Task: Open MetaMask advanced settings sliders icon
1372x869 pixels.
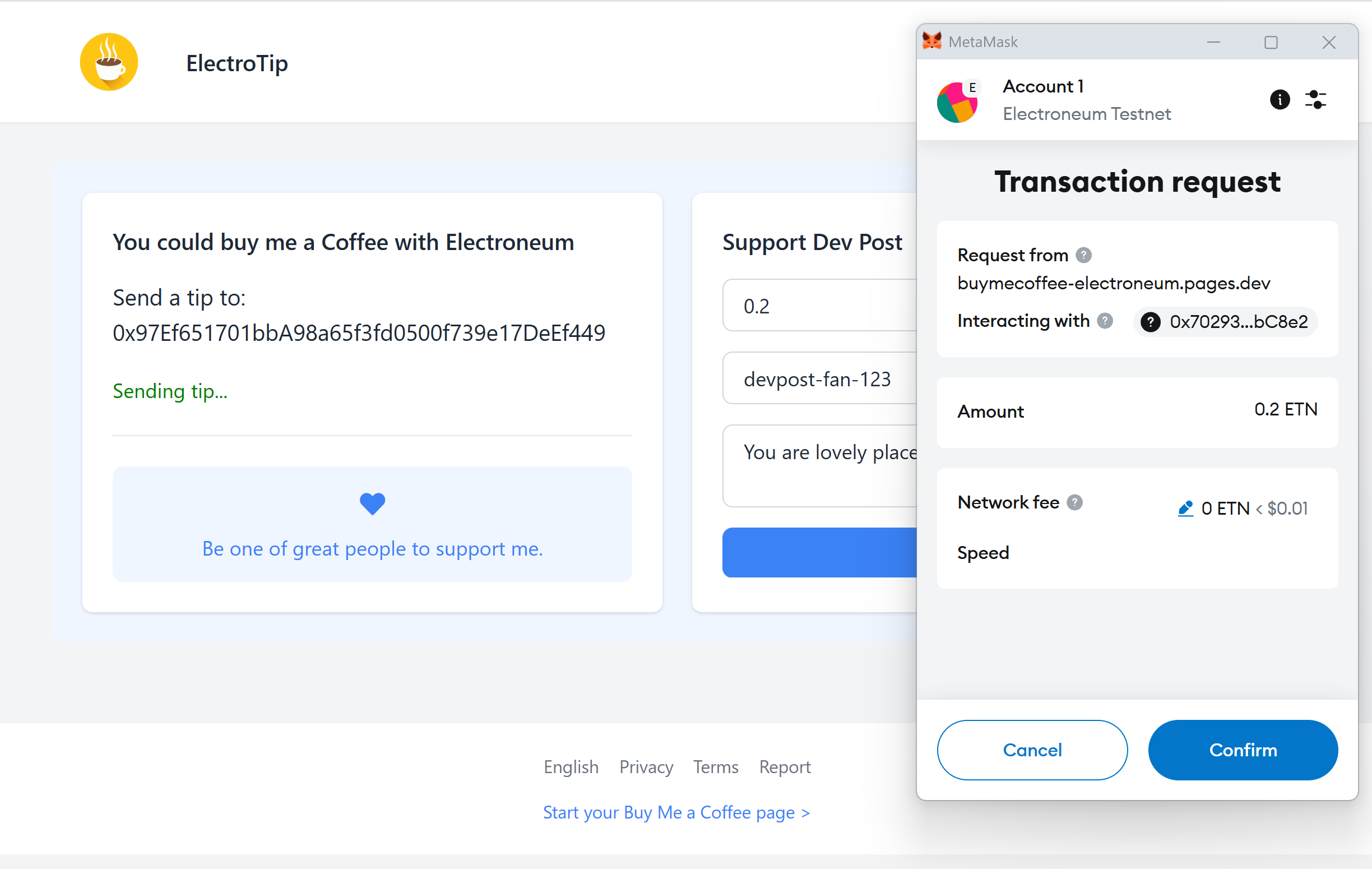Action: [1315, 100]
